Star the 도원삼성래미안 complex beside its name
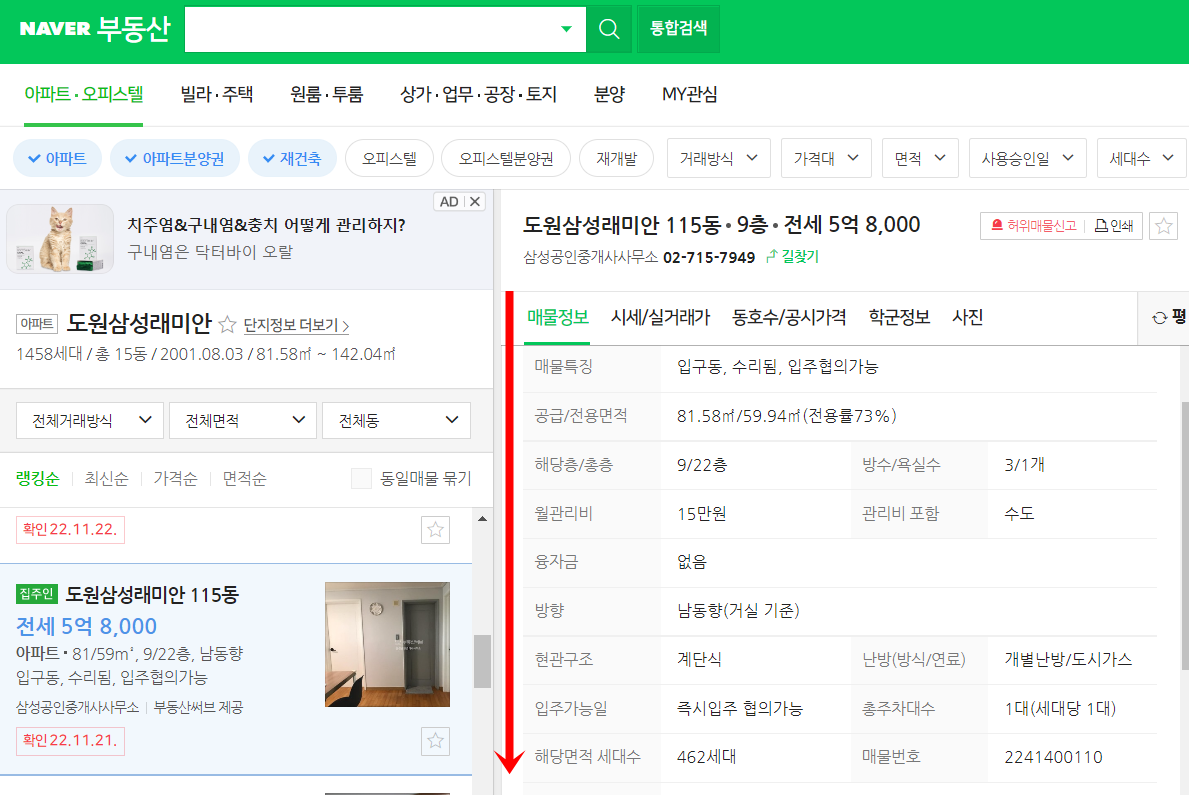Viewport: 1189px width, 795px height. tap(227, 324)
